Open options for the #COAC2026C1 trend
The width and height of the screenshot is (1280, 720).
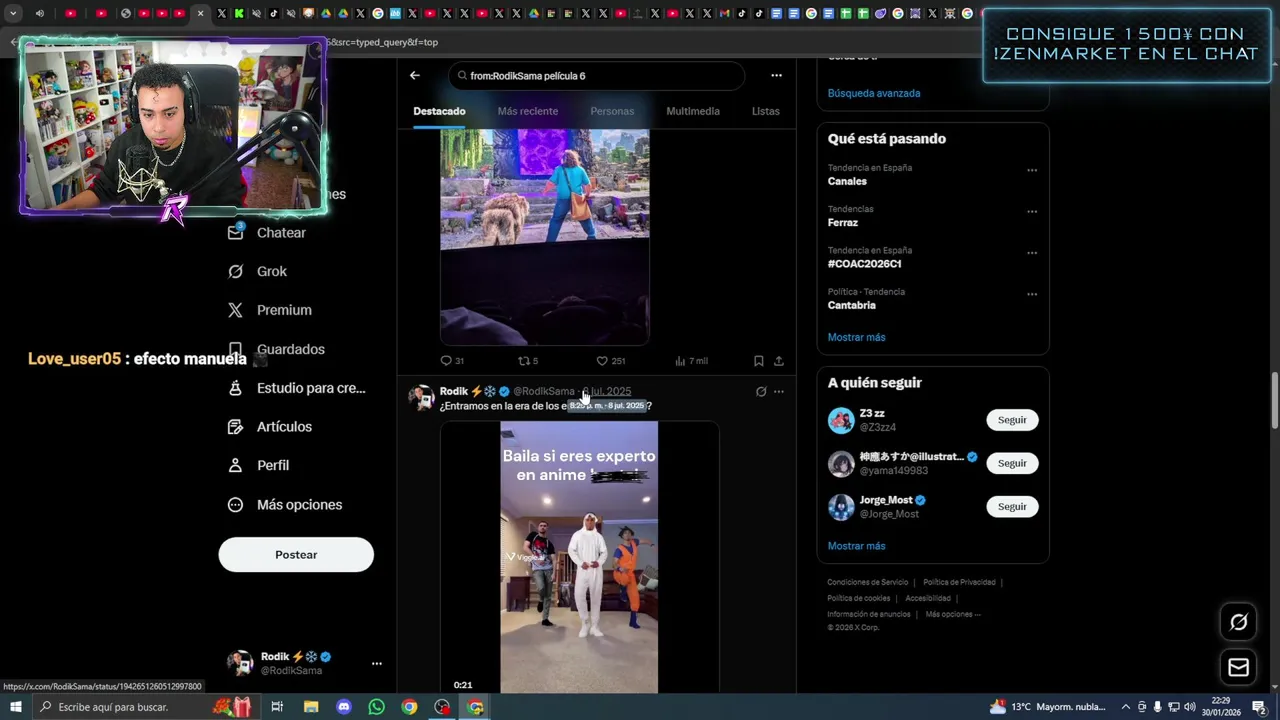pyautogui.click(x=1032, y=253)
